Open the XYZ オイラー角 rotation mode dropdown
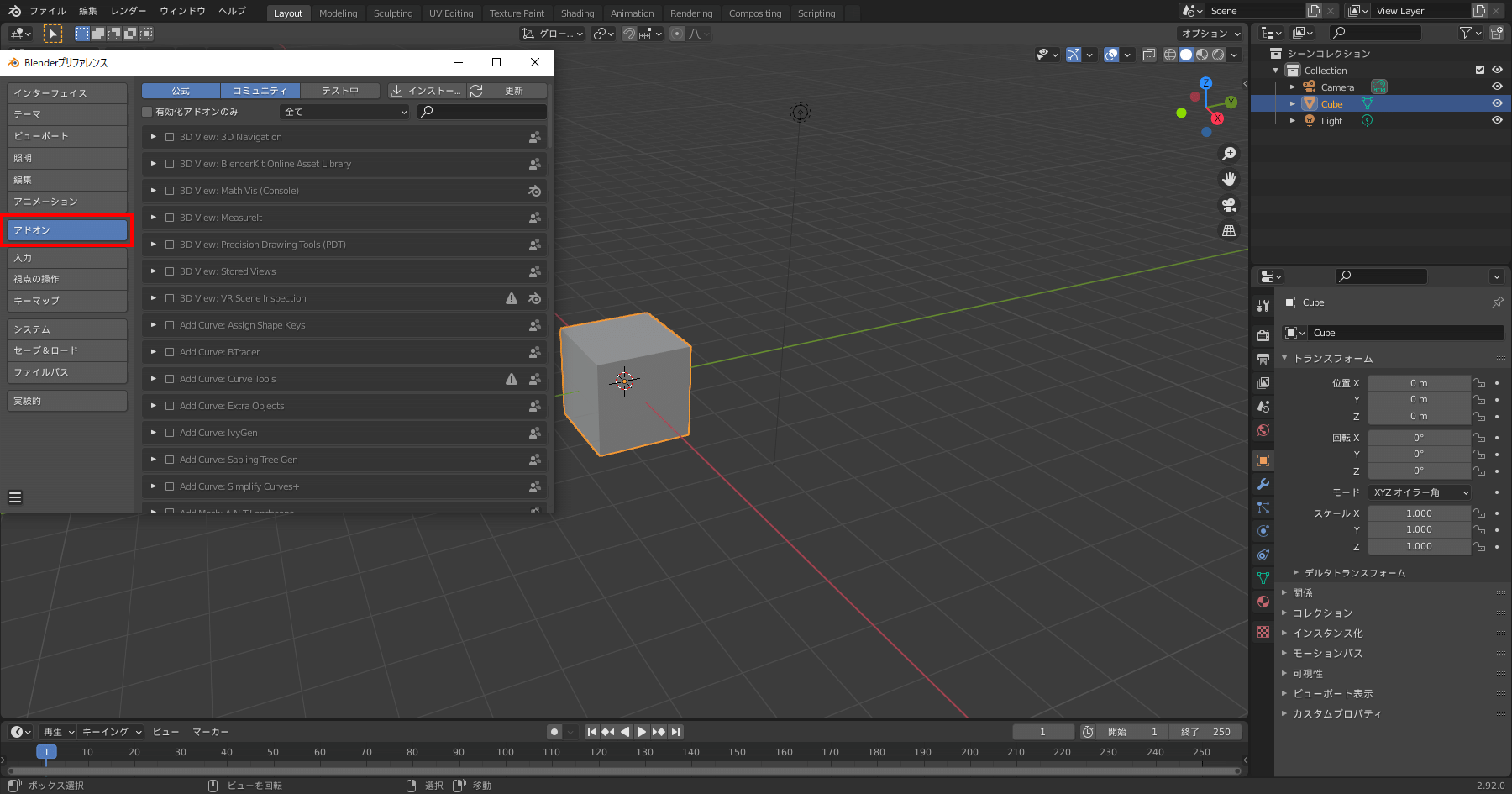 (1420, 492)
